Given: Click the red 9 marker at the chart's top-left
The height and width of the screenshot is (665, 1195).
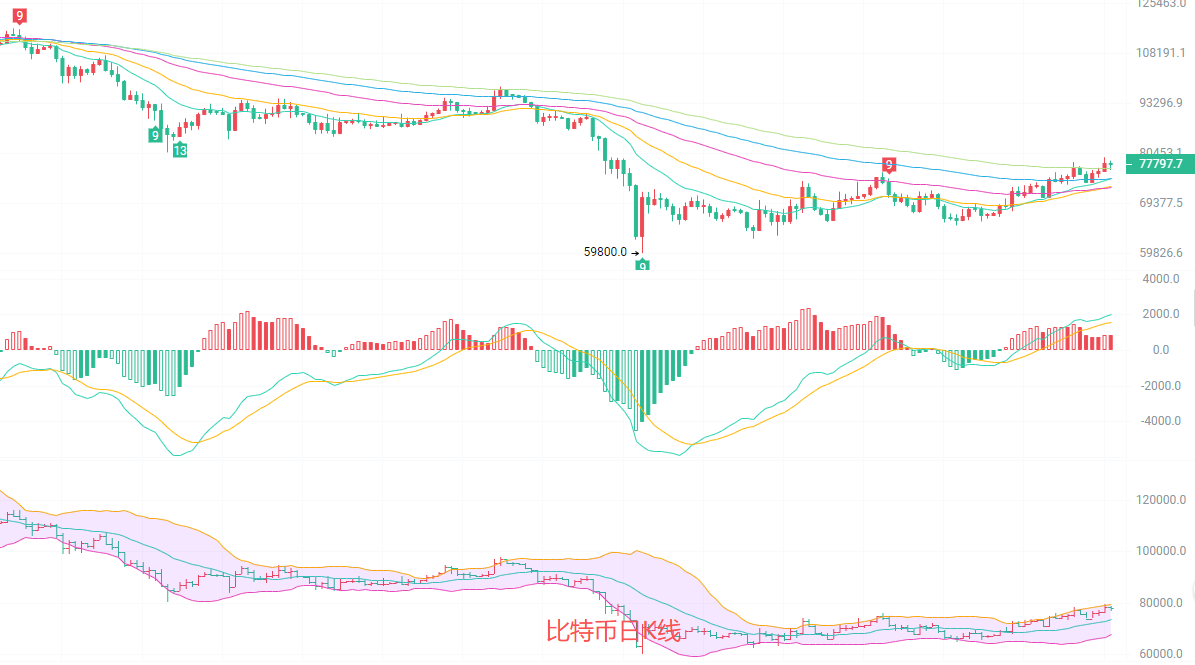Looking at the screenshot, I should tap(20, 15).
